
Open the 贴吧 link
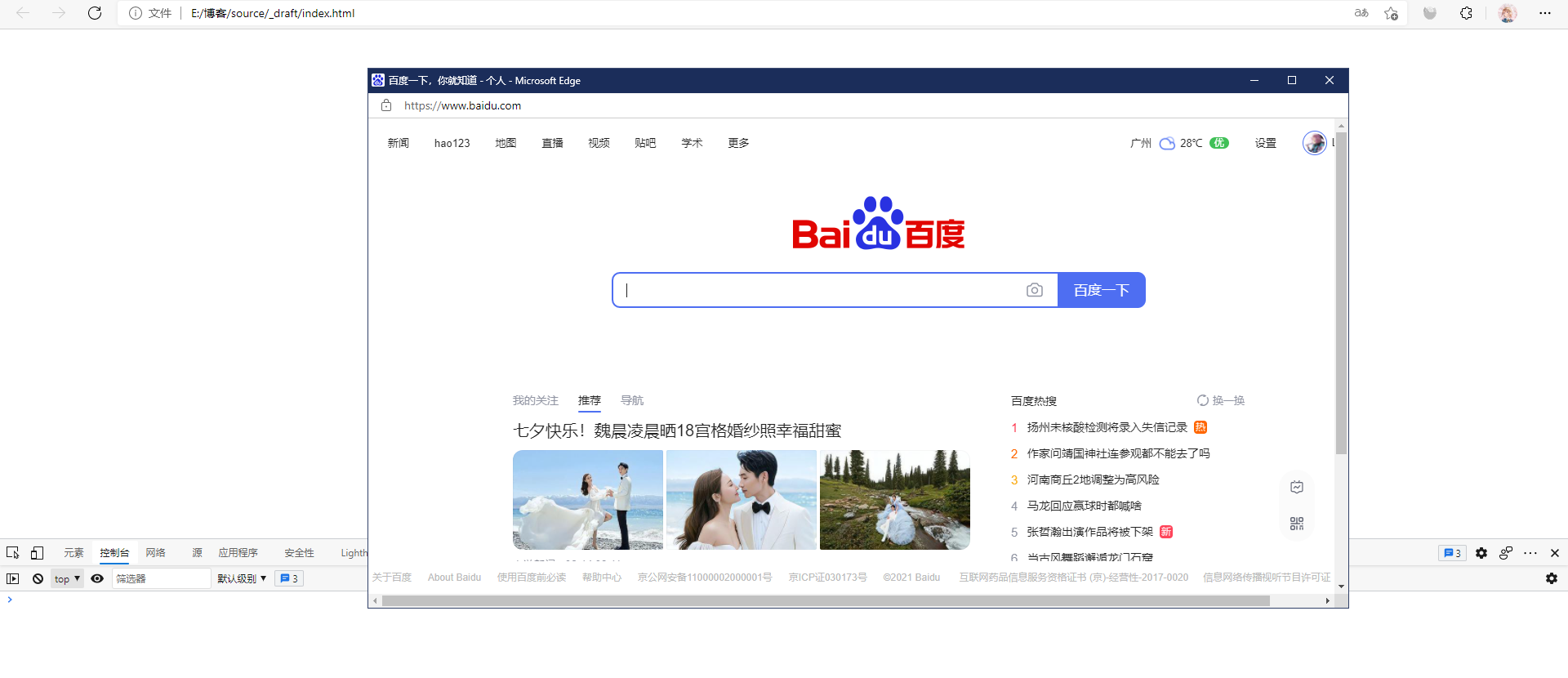(x=645, y=143)
